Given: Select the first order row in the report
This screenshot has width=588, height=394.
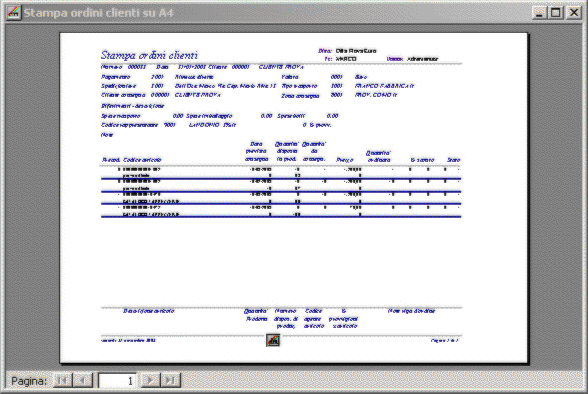Looking at the screenshot, I should pyautogui.click(x=280, y=172).
